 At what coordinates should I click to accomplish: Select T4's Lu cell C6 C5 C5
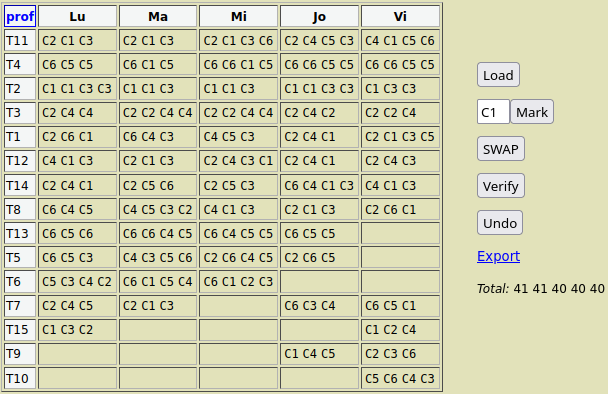point(78,65)
